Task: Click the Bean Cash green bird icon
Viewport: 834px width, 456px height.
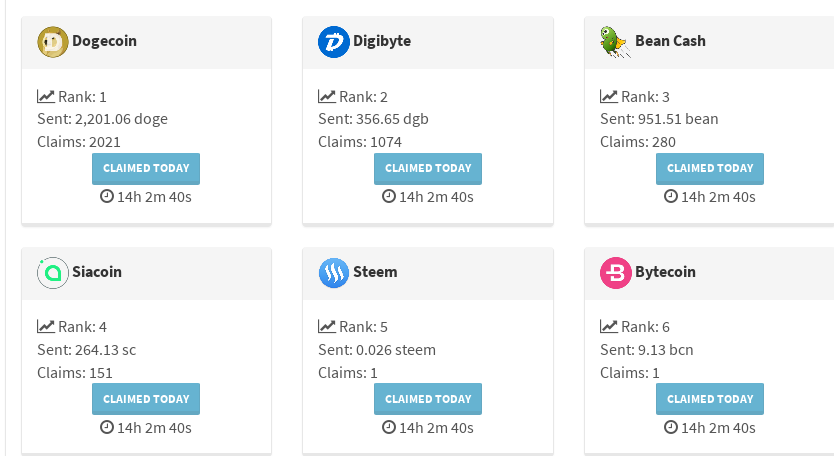Action: pyautogui.click(x=613, y=42)
